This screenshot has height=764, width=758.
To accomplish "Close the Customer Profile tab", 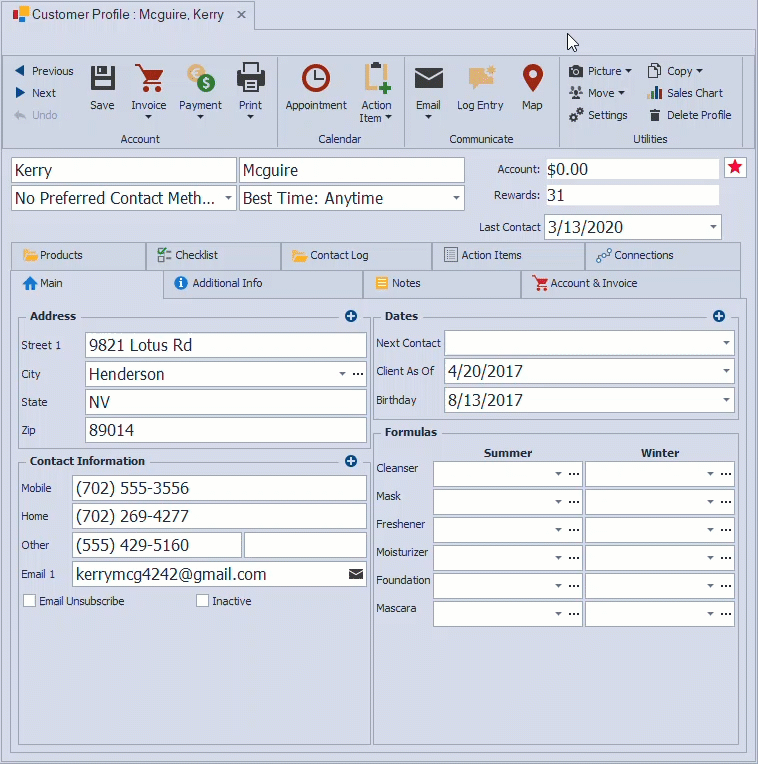I will click(x=241, y=15).
